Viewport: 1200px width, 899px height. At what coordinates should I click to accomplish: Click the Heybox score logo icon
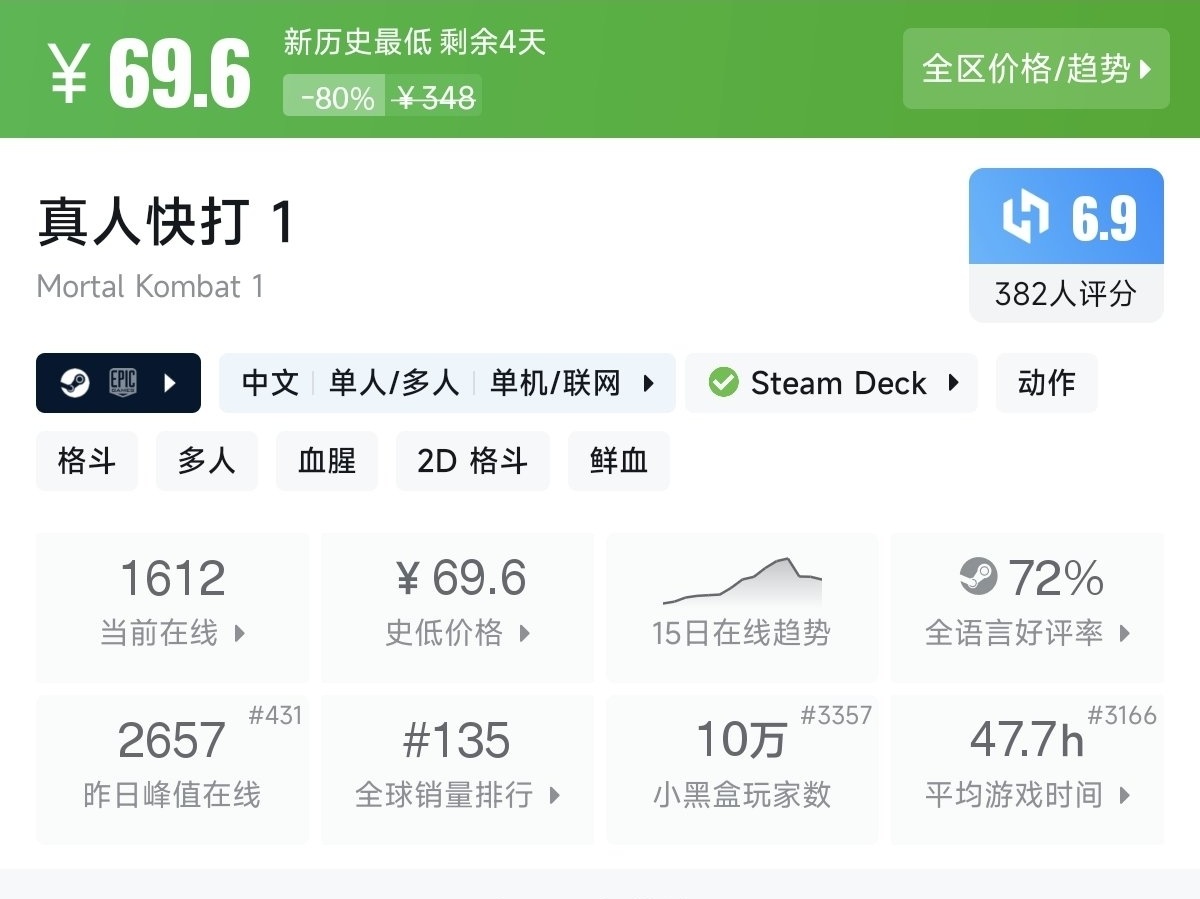pyautogui.click(x=1025, y=216)
